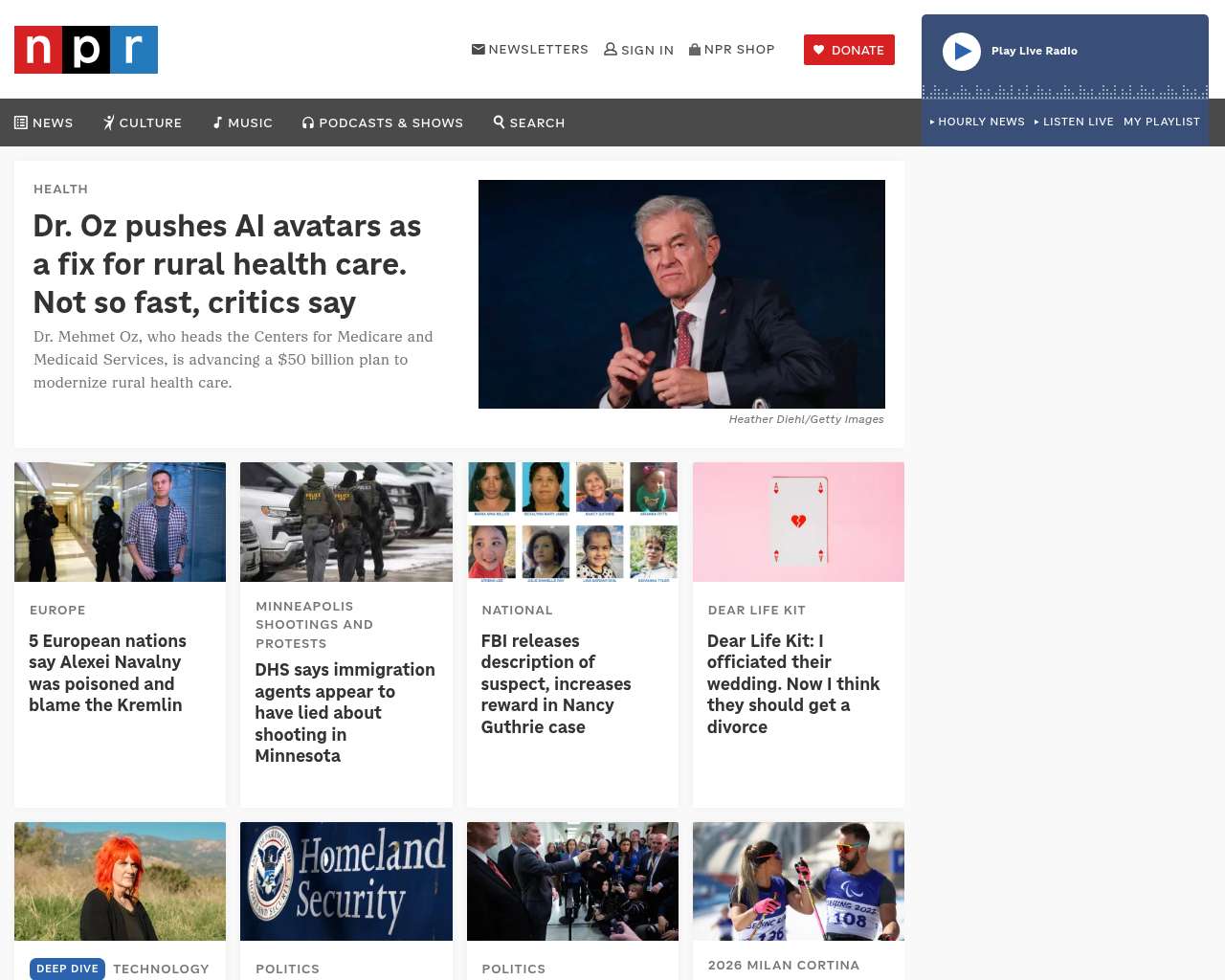This screenshot has width=1225, height=980.
Task: Click the NPR logo
Action: point(86,50)
